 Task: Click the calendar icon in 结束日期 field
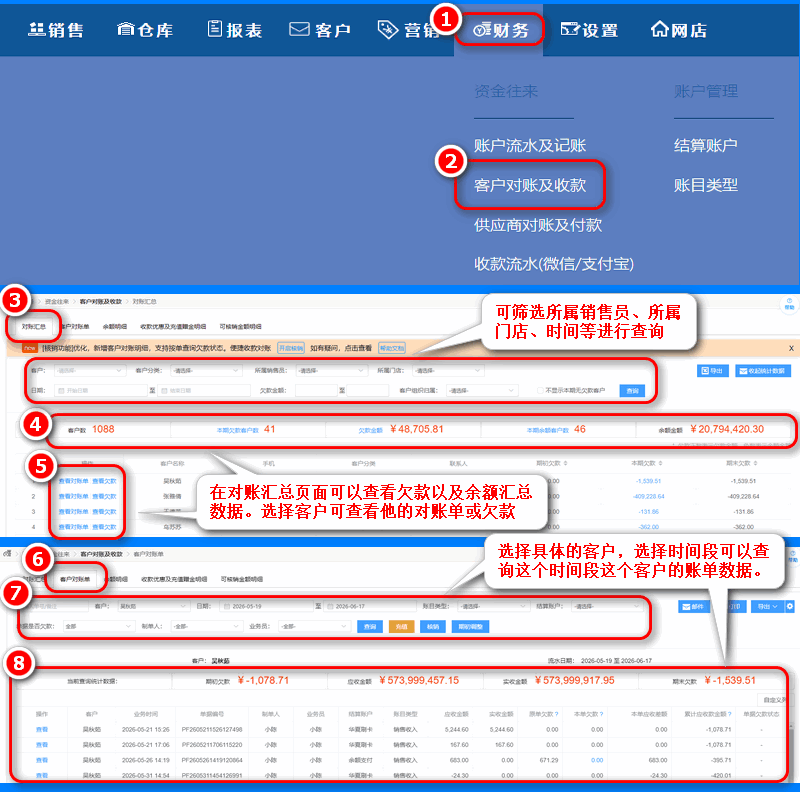point(164,390)
